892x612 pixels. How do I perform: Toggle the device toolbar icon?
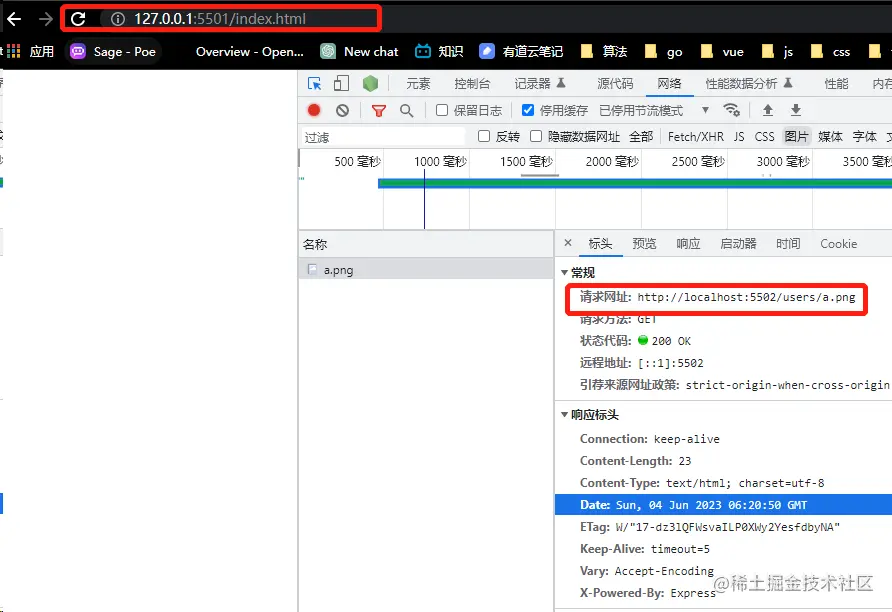341,84
